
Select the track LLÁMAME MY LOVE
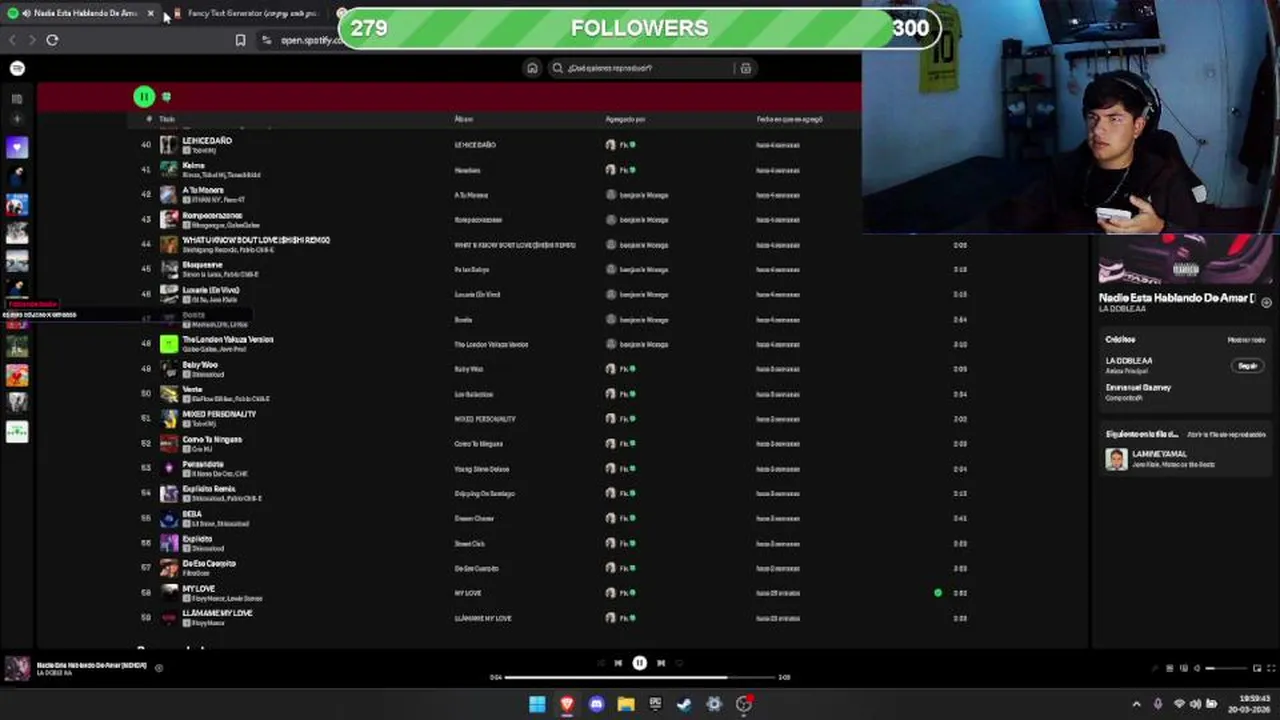click(217, 613)
